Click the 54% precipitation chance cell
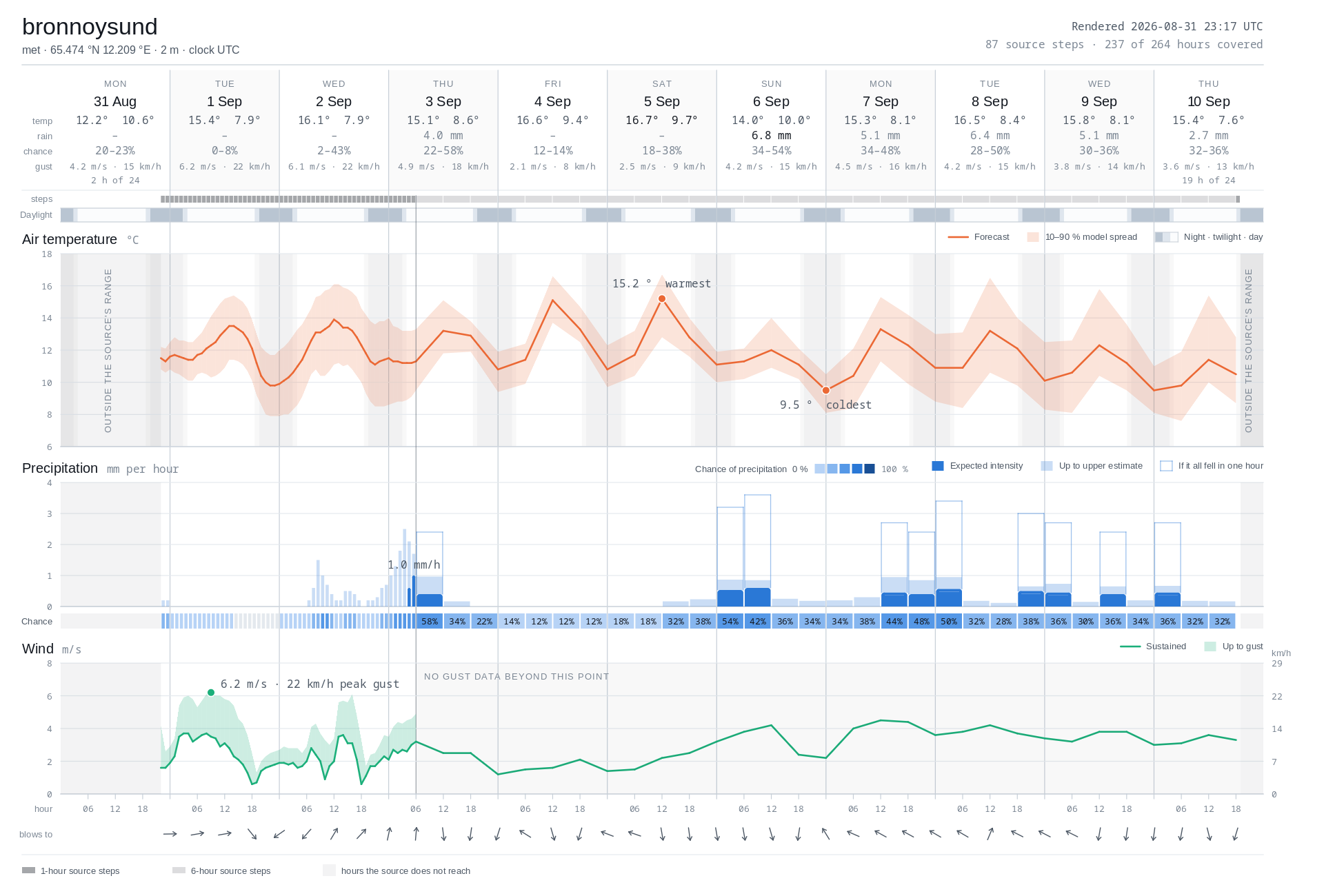 [730, 621]
